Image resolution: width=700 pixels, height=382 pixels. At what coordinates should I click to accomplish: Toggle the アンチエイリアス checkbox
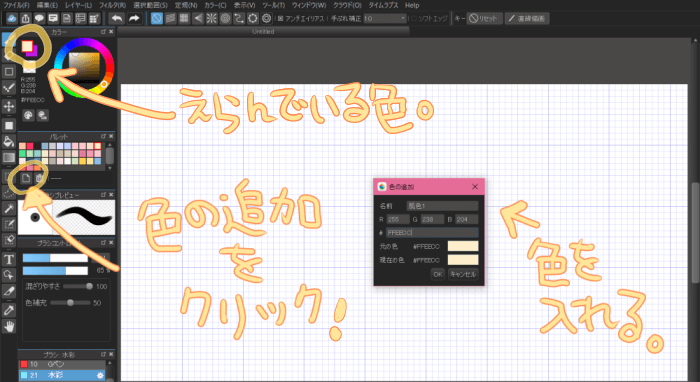pos(280,19)
